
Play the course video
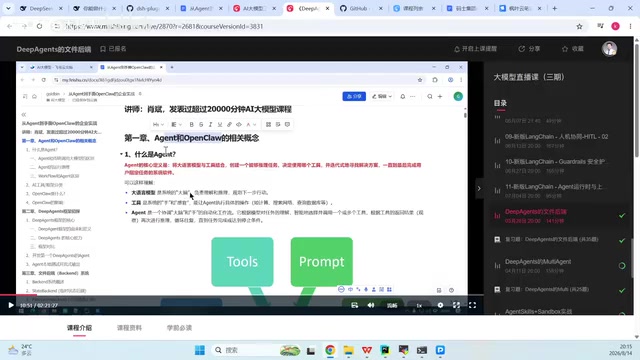11,305
